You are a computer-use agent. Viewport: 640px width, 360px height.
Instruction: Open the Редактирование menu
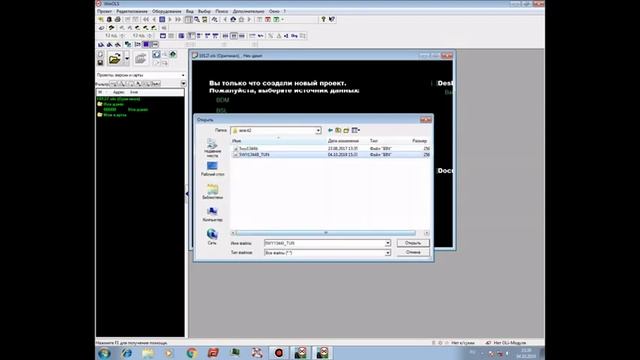pyautogui.click(x=132, y=11)
